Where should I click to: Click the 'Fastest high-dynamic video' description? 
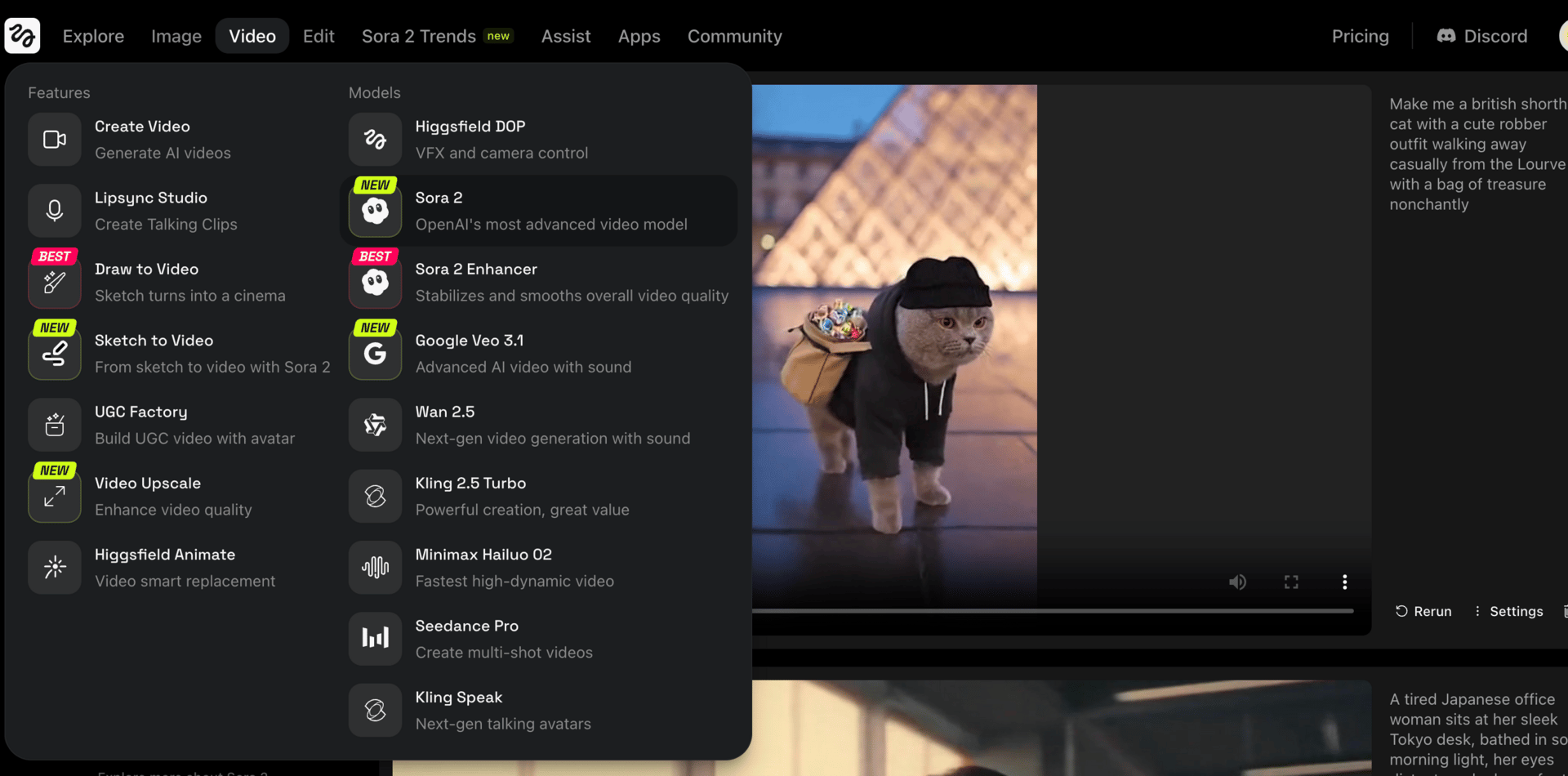(514, 581)
